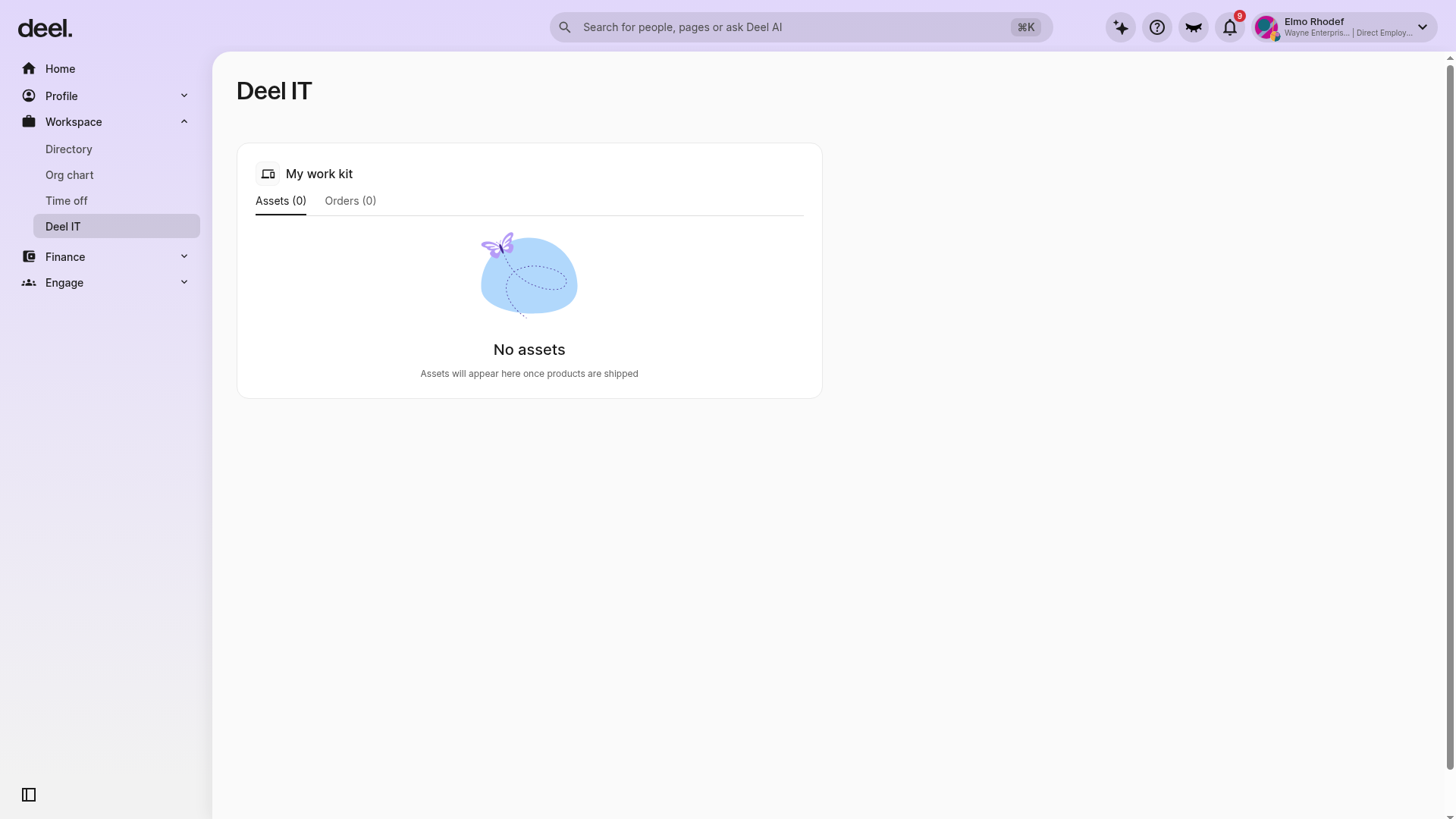
Task: Click the Deel logo
Action: tap(45, 29)
